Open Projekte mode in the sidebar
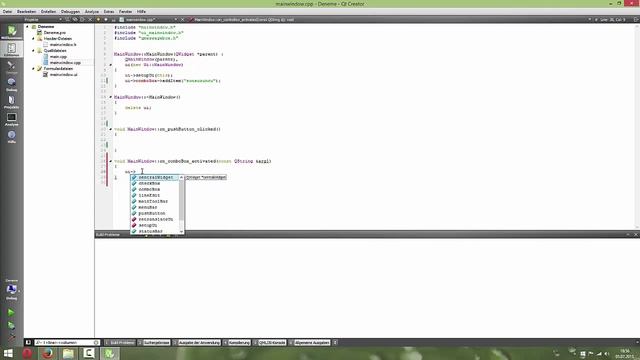Screen dimensions: 640x360 click(11, 102)
